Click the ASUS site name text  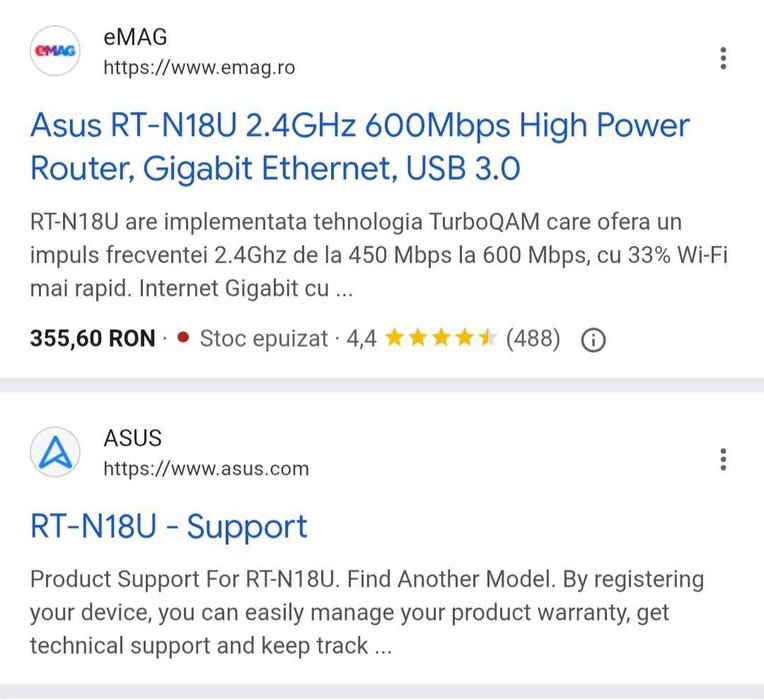click(132, 438)
